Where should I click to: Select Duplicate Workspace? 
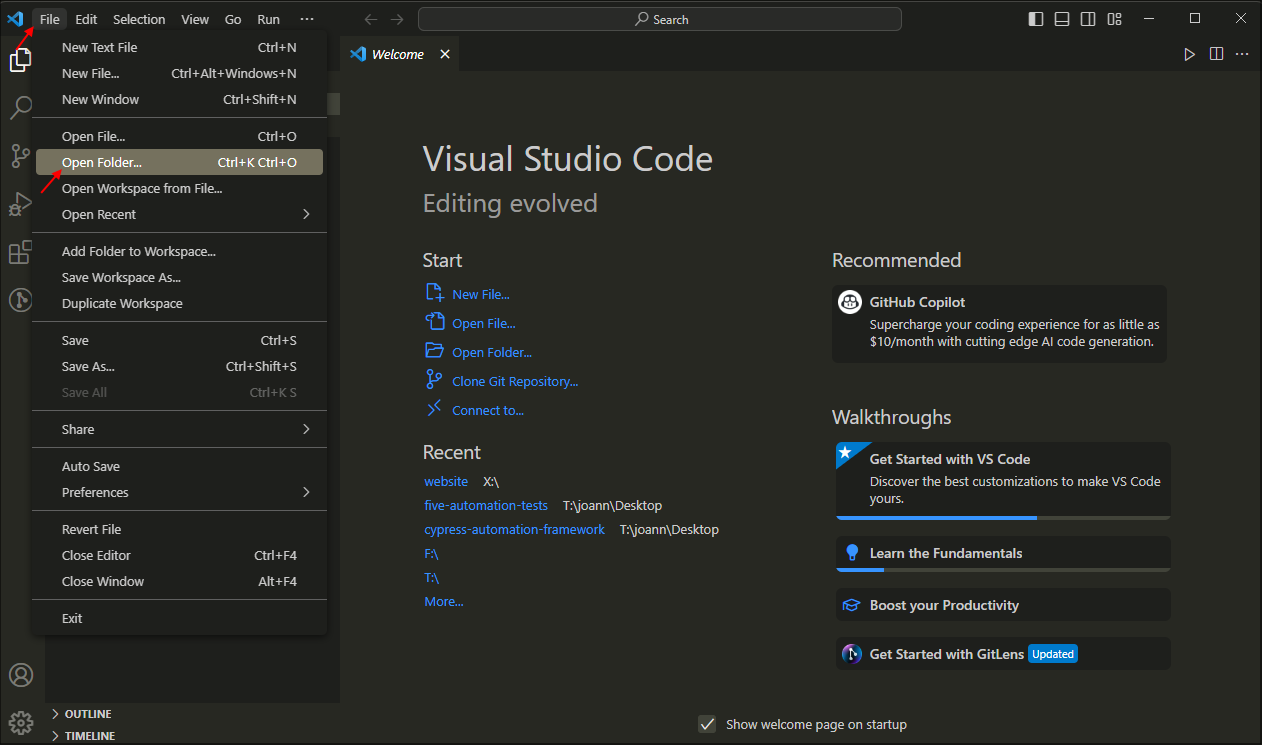[180, 303]
